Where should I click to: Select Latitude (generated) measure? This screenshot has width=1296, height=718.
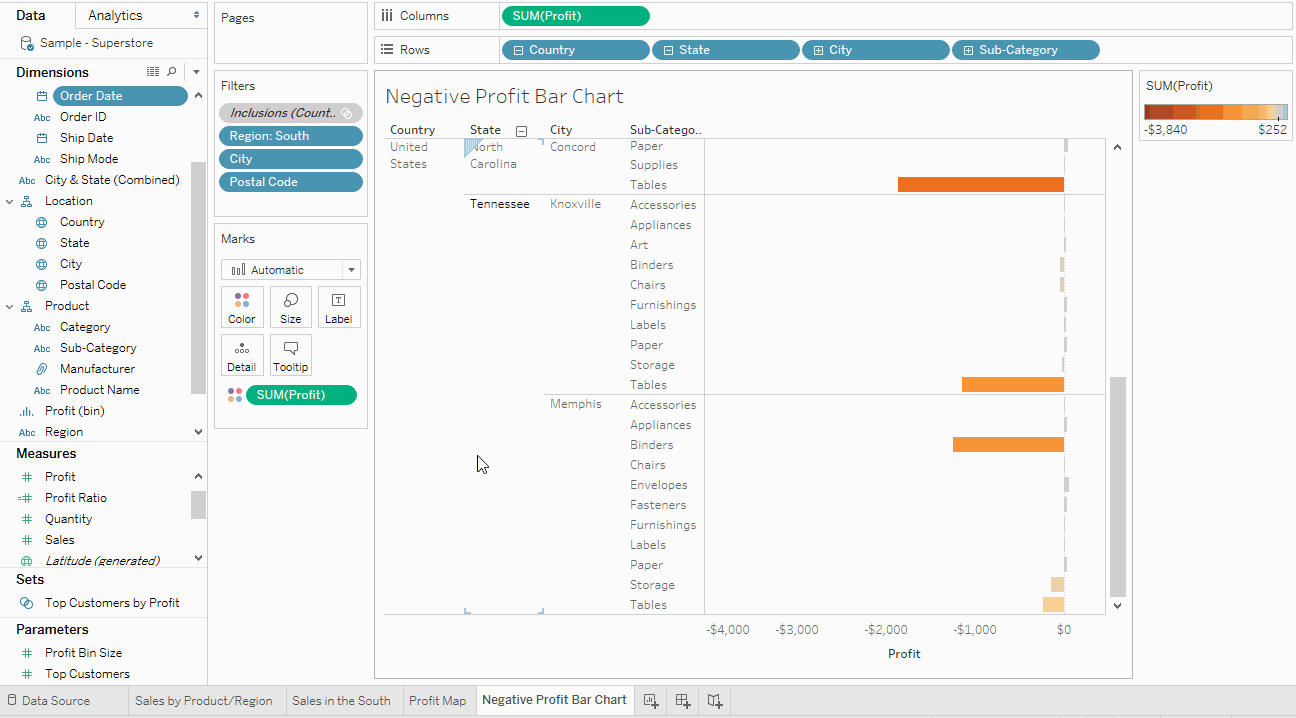(x=102, y=561)
